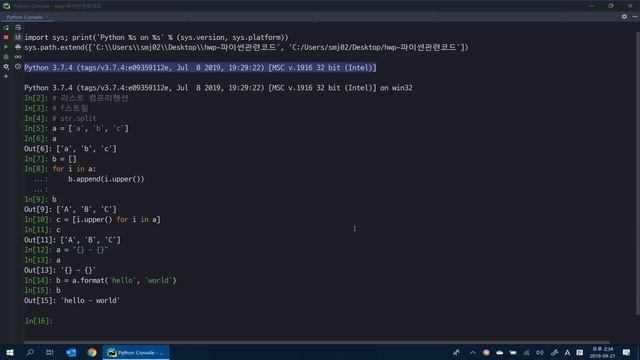Add a new console with the plus icon
Image resolution: width=640 pixels, height=360 pixels.
coord(6,76)
